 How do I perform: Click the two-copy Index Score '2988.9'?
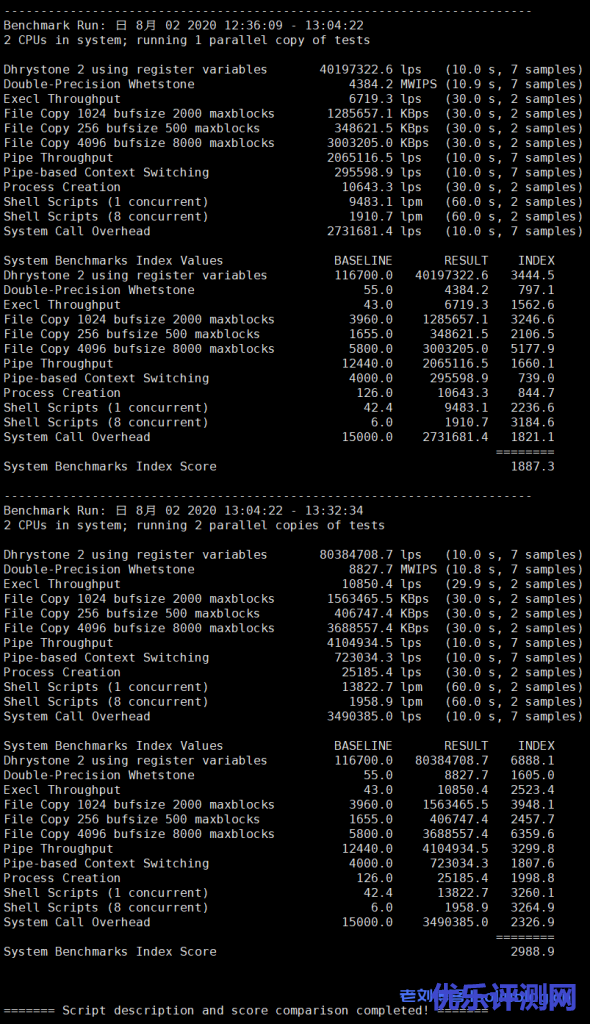533,952
